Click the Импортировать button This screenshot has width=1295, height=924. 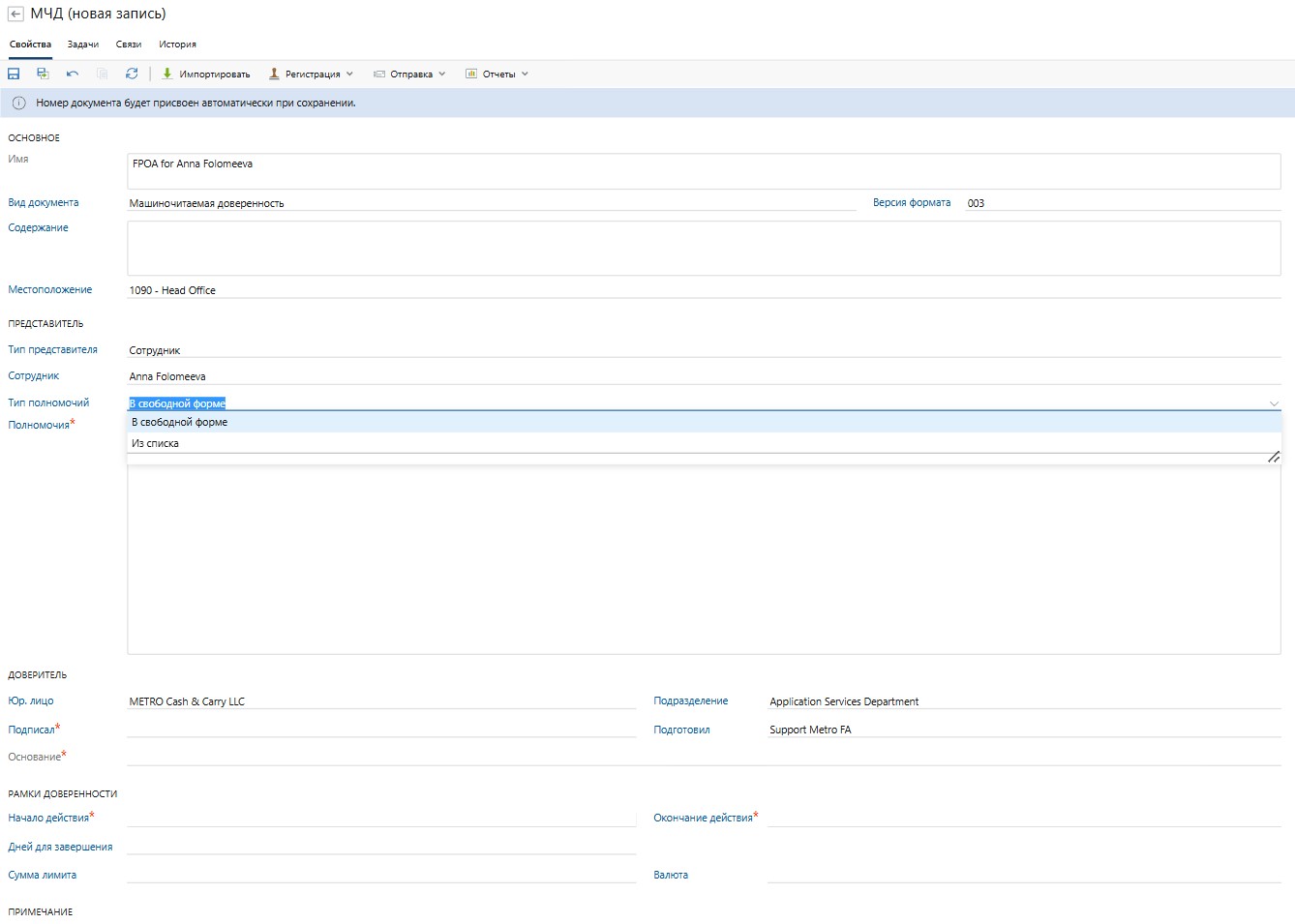[205, 74]
